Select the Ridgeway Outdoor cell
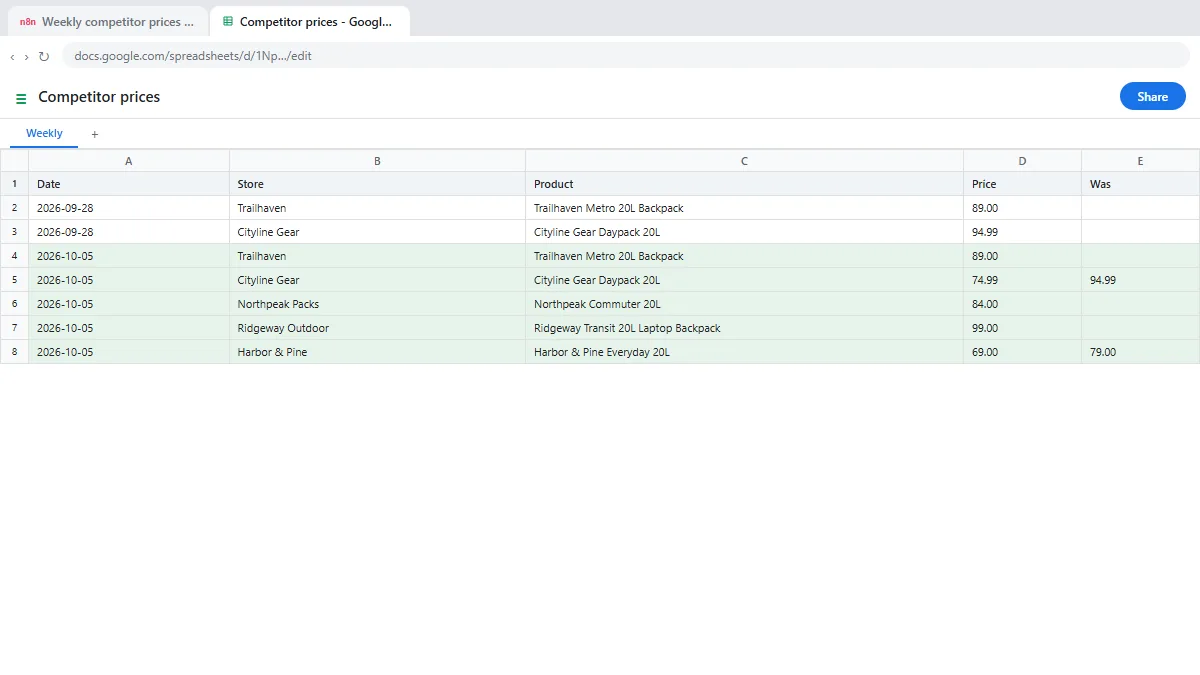Screen dimensions: 1200x675 click(x=377, y=328)
